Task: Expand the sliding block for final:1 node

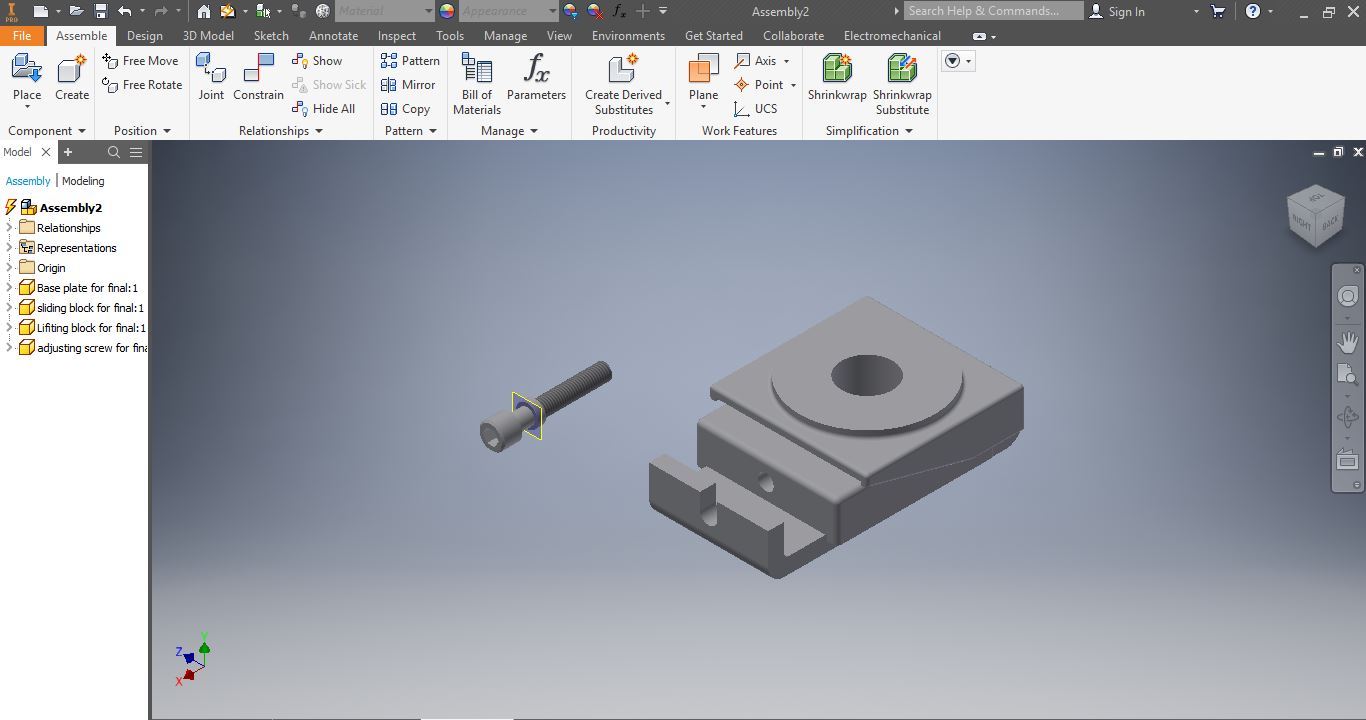Action: click(10, 308)
